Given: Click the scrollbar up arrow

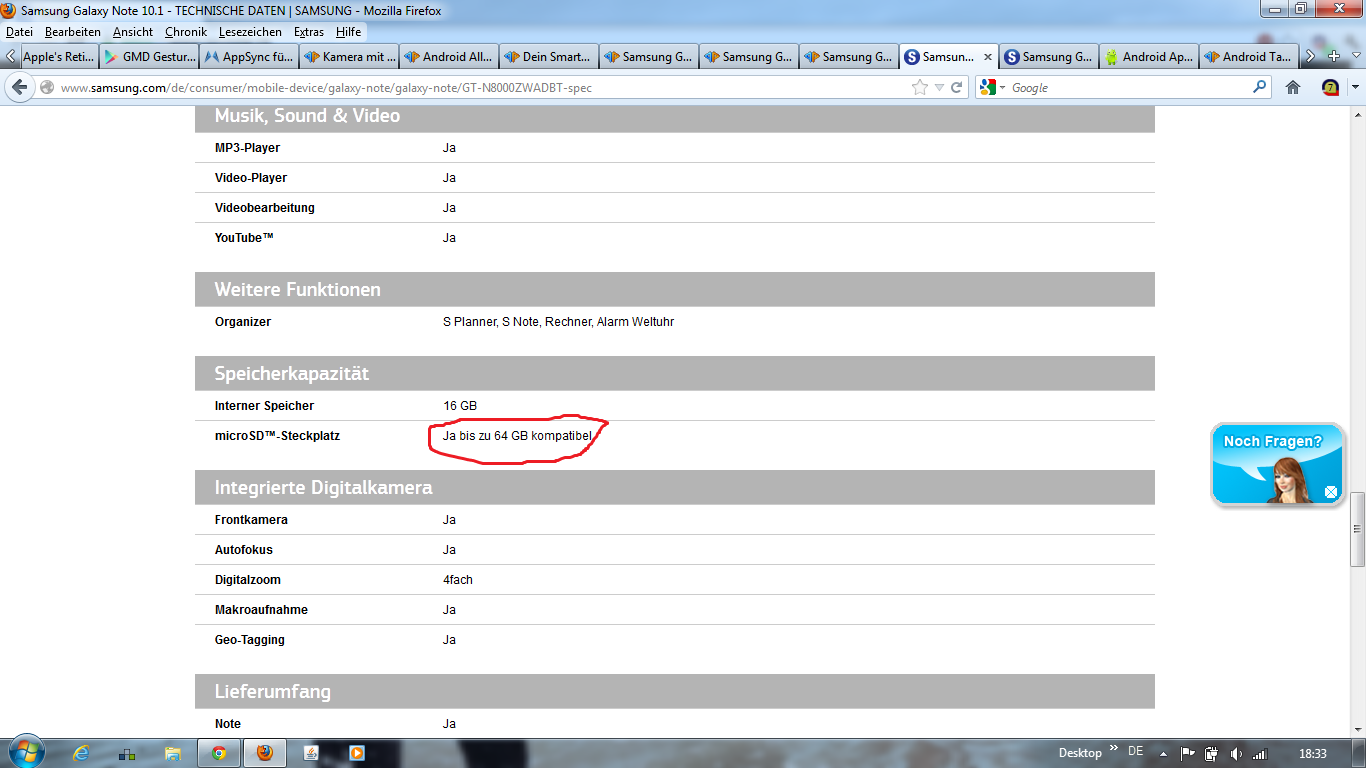Looking at the screenshot, I should click(1357, 114).
